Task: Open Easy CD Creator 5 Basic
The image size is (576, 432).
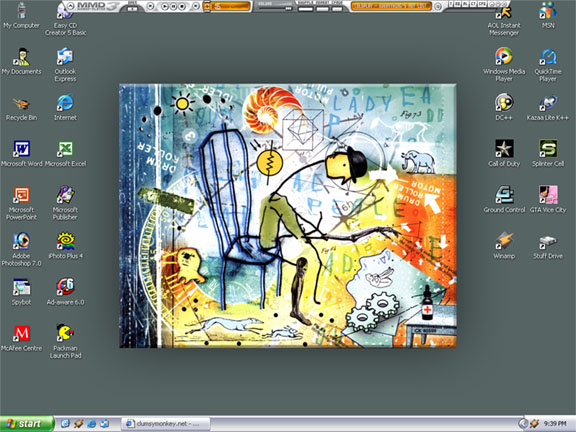Action: click(x=65, y=19)
